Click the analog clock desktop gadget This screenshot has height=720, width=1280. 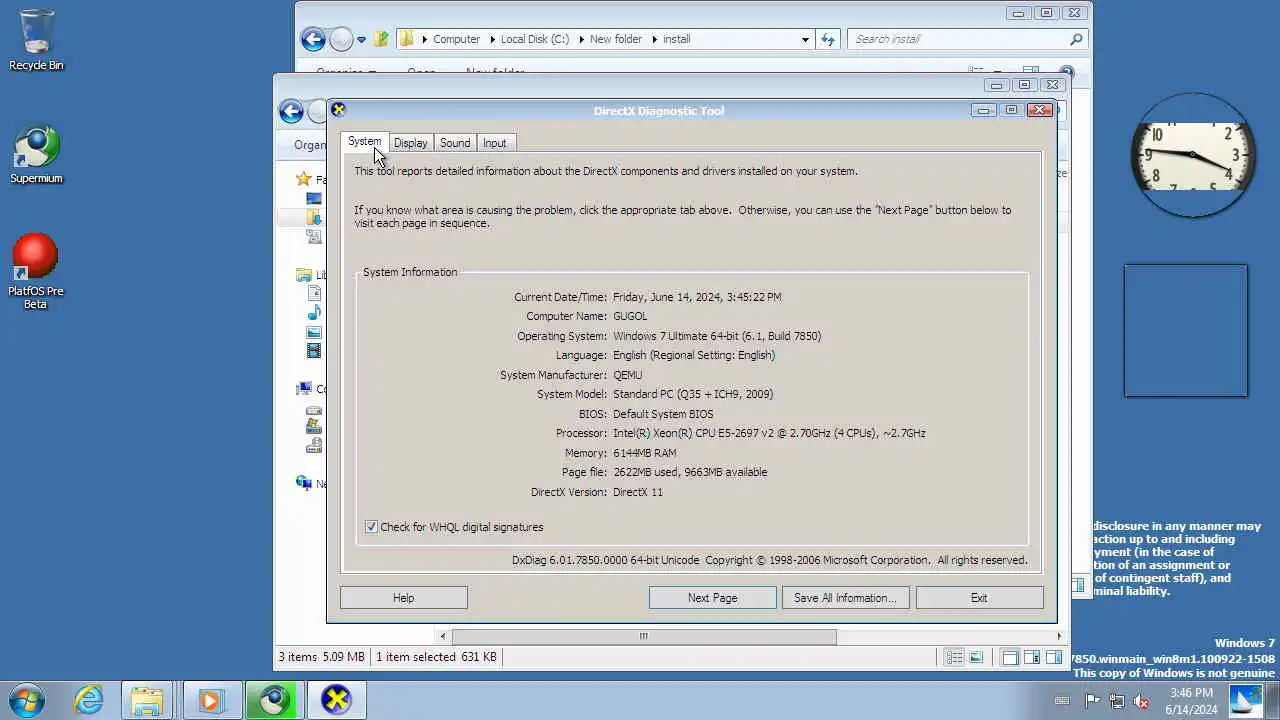click(1192, 155)
